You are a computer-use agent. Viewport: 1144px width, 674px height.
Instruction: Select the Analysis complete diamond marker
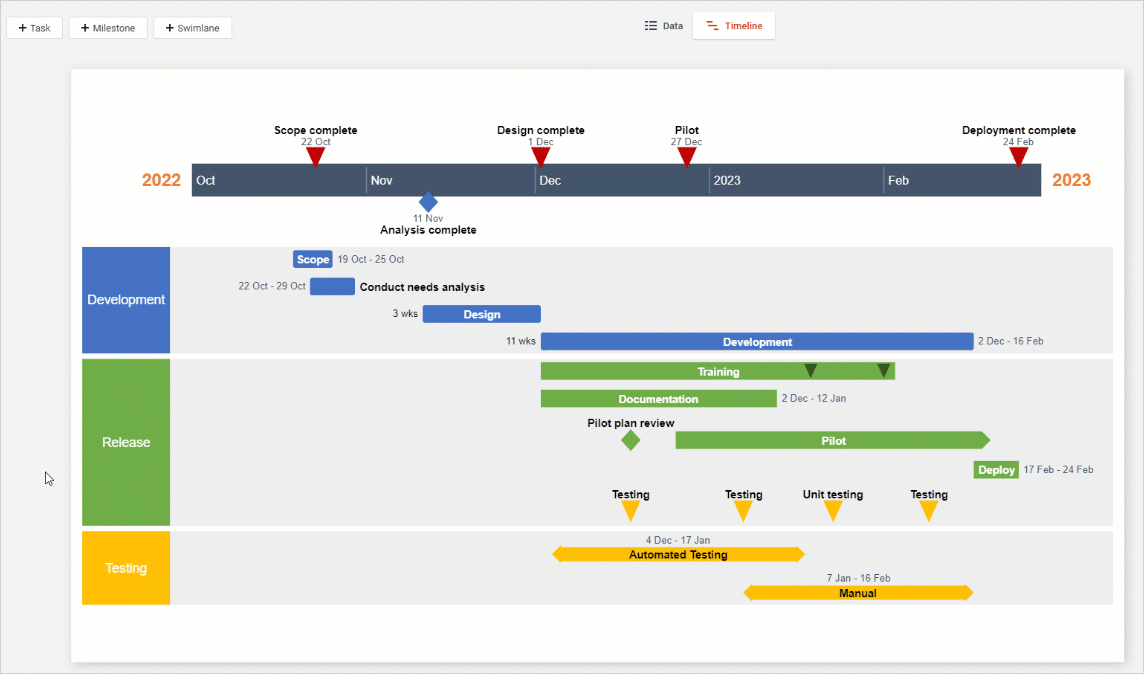click(427, 201)
